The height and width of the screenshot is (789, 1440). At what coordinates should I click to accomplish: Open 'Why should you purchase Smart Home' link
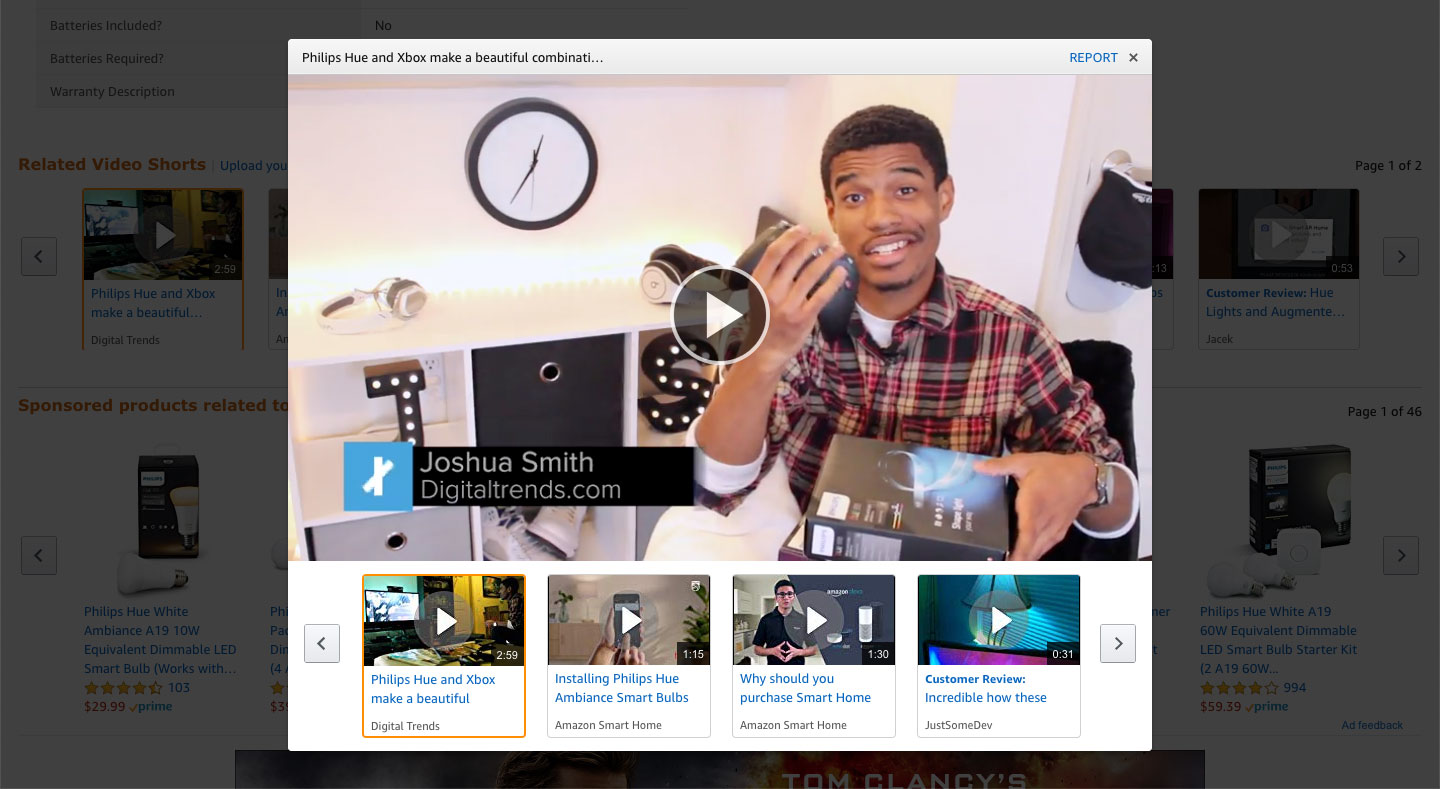click(x=805, y=688)
